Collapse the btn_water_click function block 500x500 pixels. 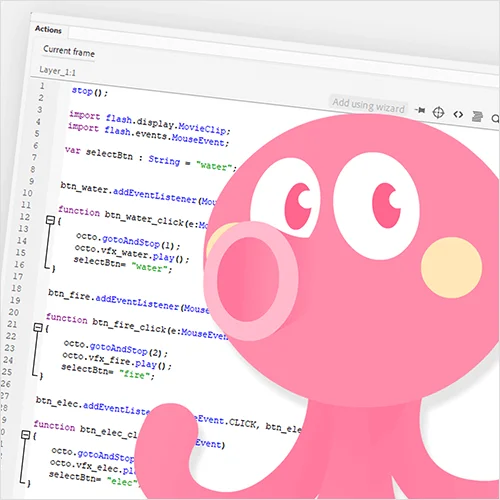click(x=50, y=220)
